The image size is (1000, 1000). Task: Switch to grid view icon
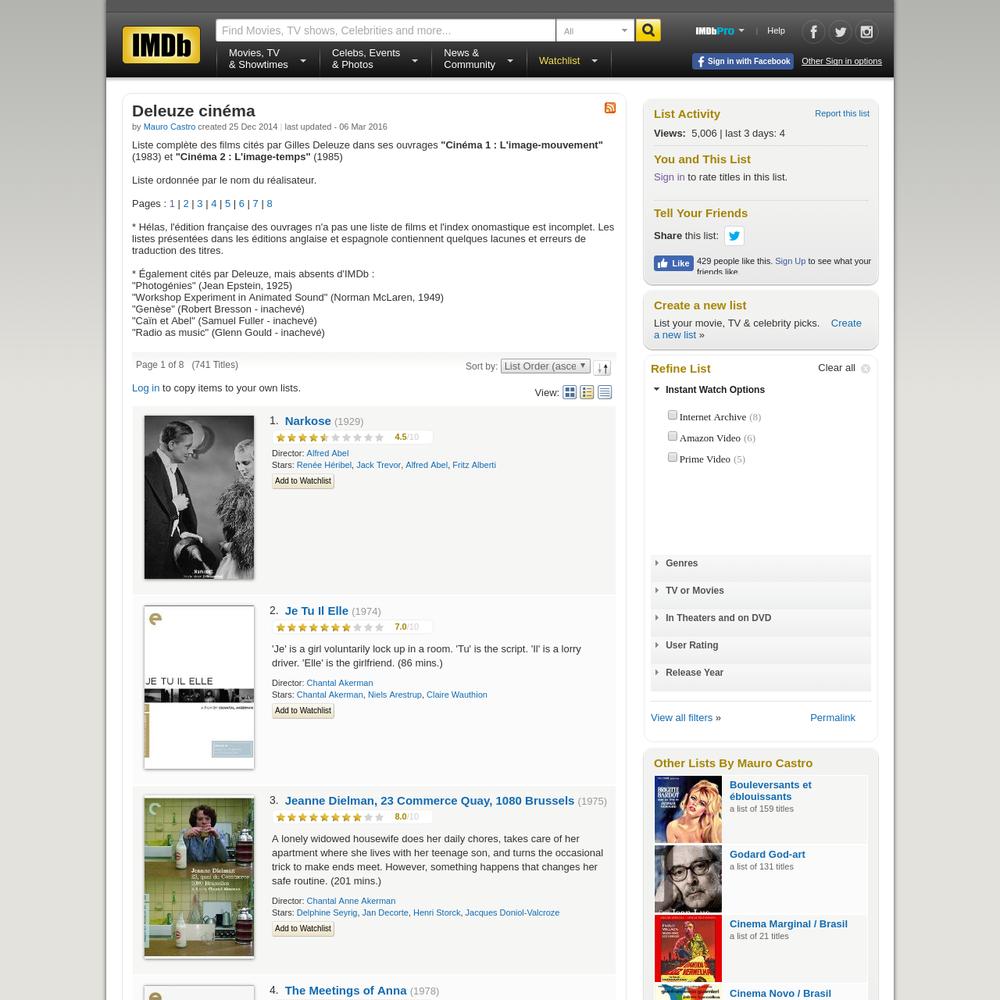tap(570, 392)
